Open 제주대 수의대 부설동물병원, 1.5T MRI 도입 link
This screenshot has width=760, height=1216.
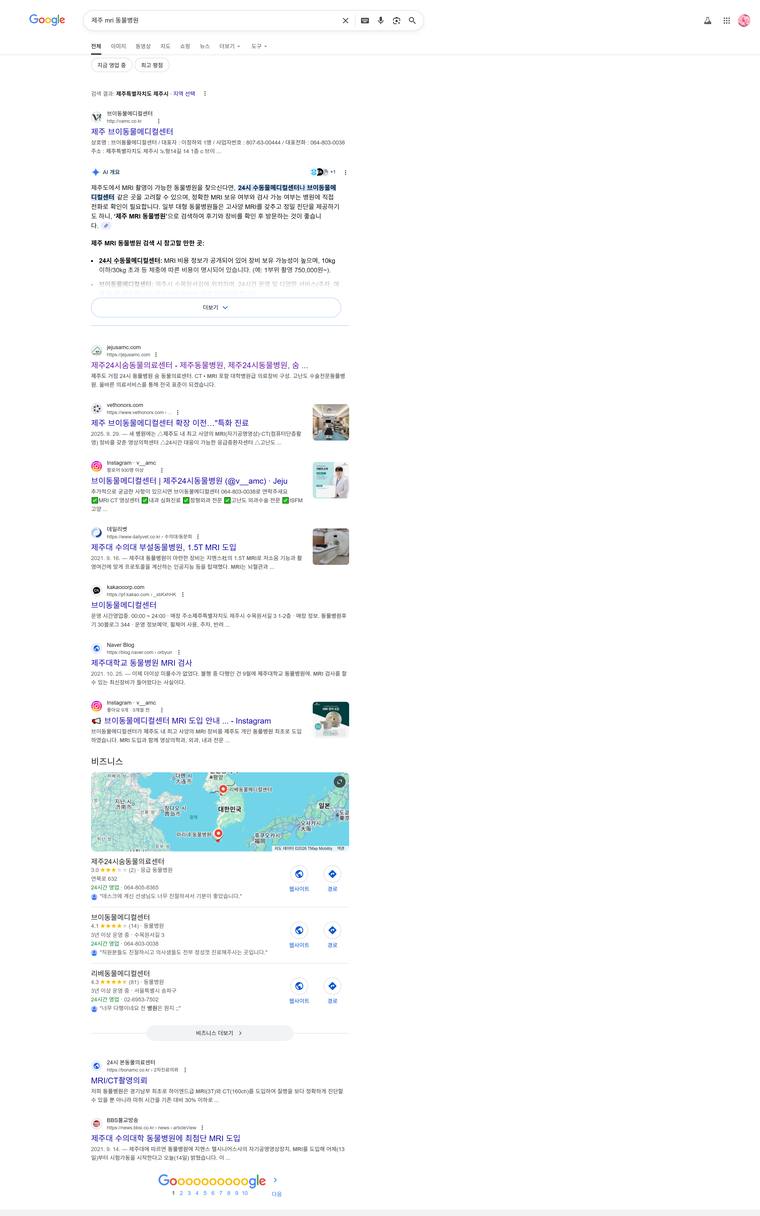[x=164, y=548]
